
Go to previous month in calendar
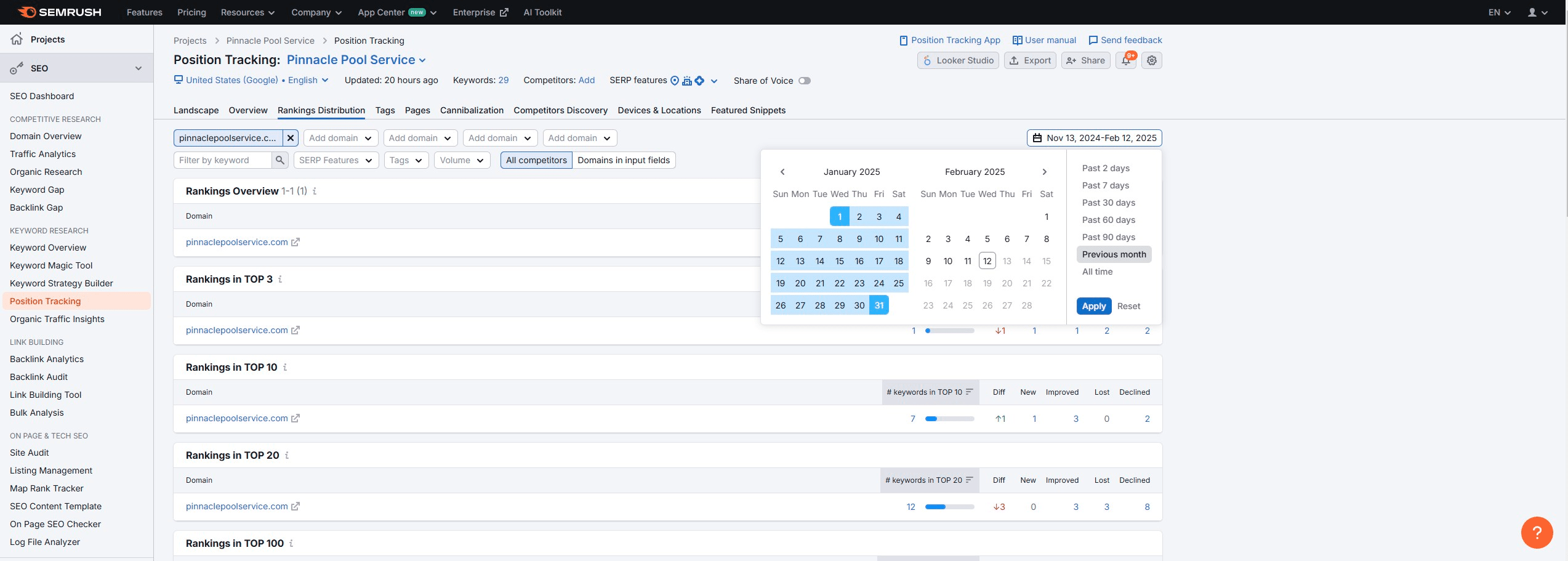[x=782, y=172]
